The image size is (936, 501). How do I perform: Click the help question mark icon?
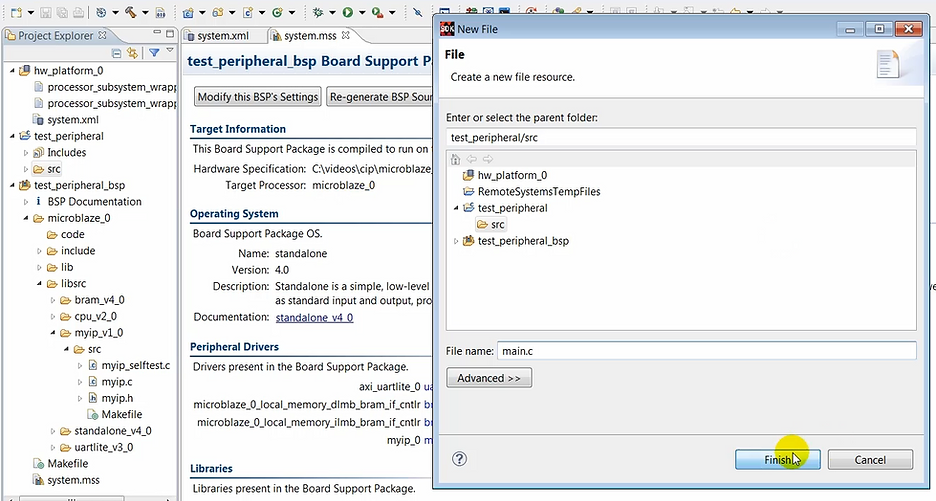460,459
